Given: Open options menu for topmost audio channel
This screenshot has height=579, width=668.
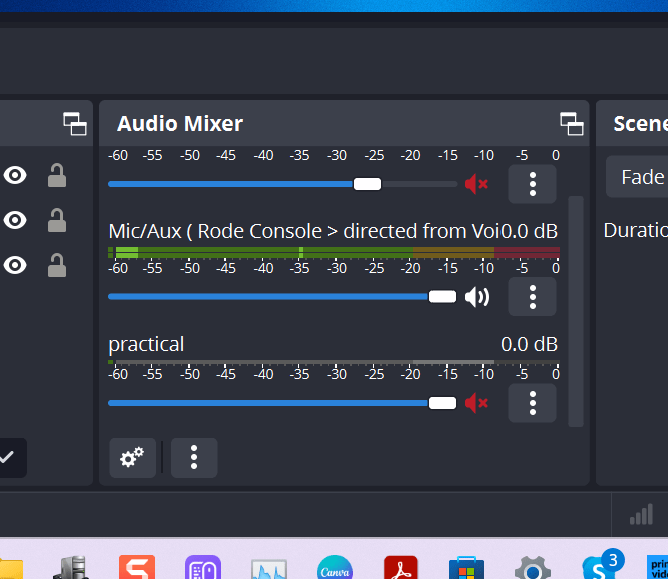Looking at the screenshot, I should [x=533, y=184].
